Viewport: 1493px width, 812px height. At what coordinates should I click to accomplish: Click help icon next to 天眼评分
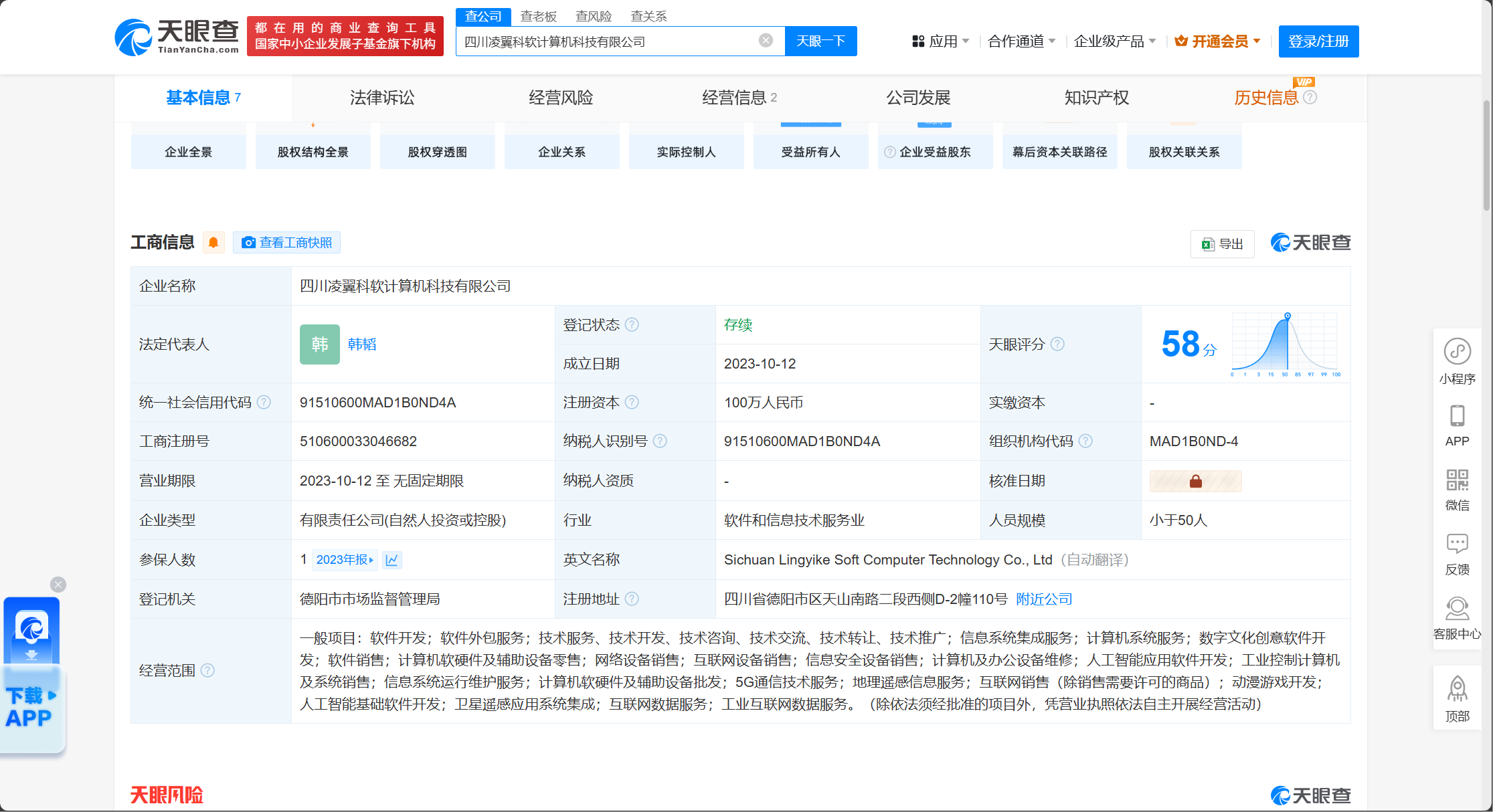click(x=1057, y=344)
